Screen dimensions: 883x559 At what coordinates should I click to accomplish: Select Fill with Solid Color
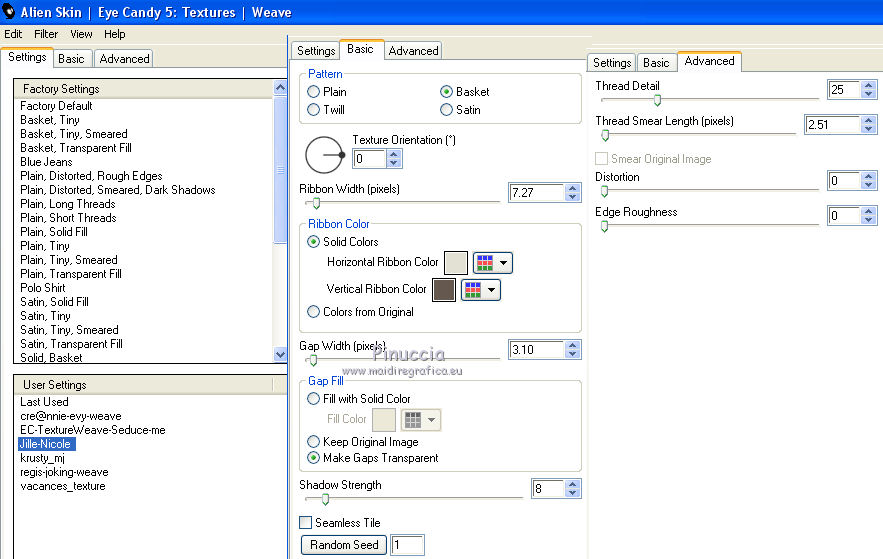click(314, 399)
